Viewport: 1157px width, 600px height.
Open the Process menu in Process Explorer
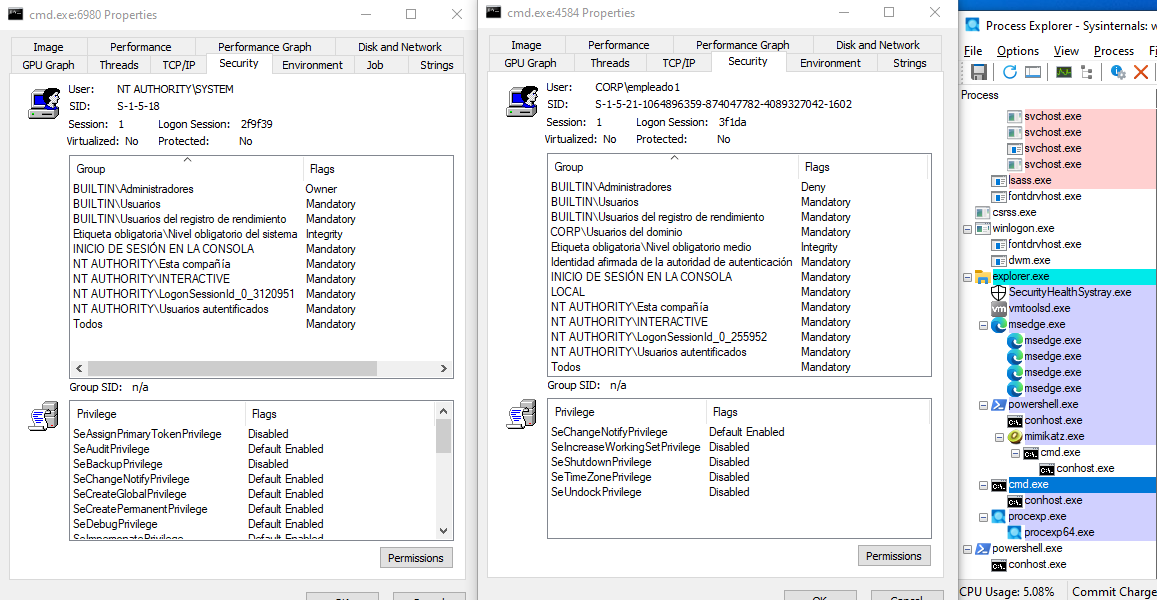1113,51
